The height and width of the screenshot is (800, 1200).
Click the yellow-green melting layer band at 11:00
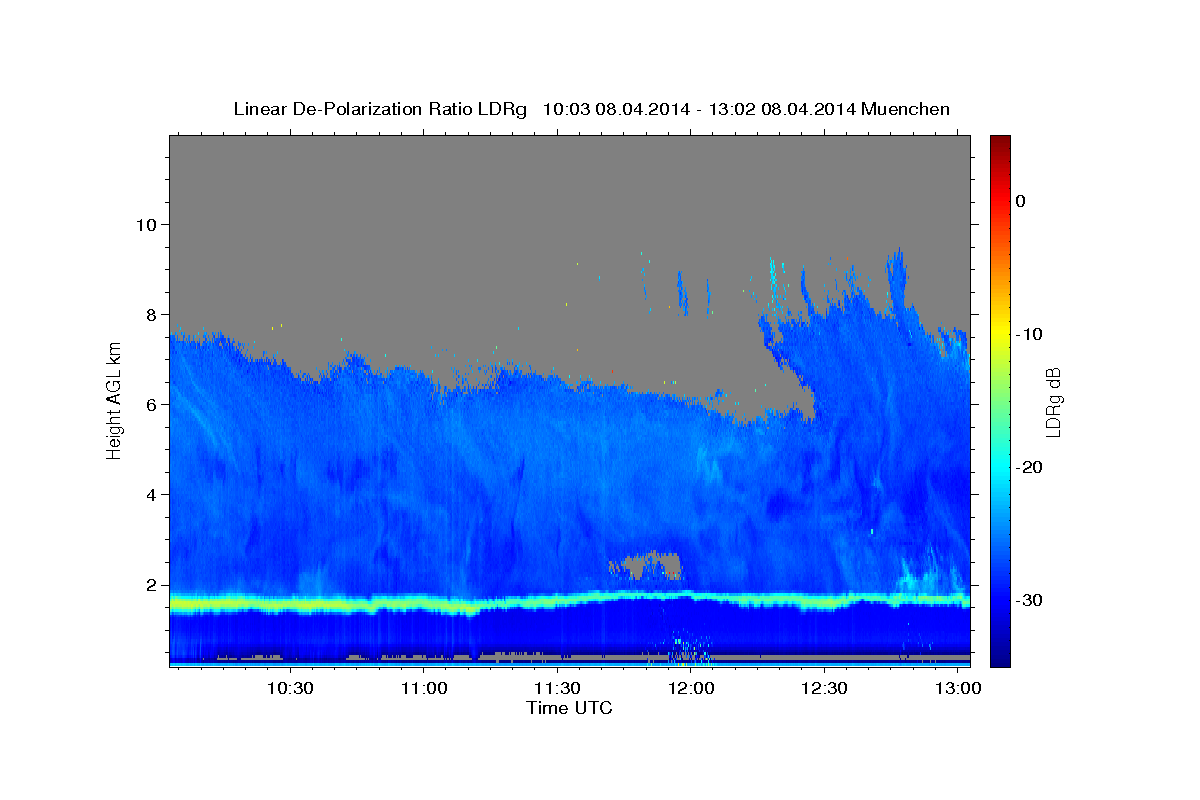[423, 604]
